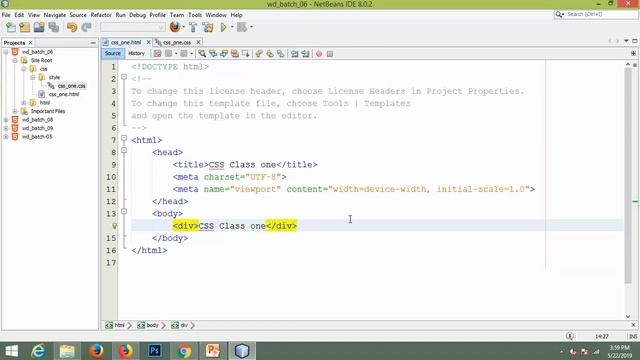The height and width of the screenshot is (360, 640).
Task: Click the New Project toolbar icon
Action: [25, 27]
